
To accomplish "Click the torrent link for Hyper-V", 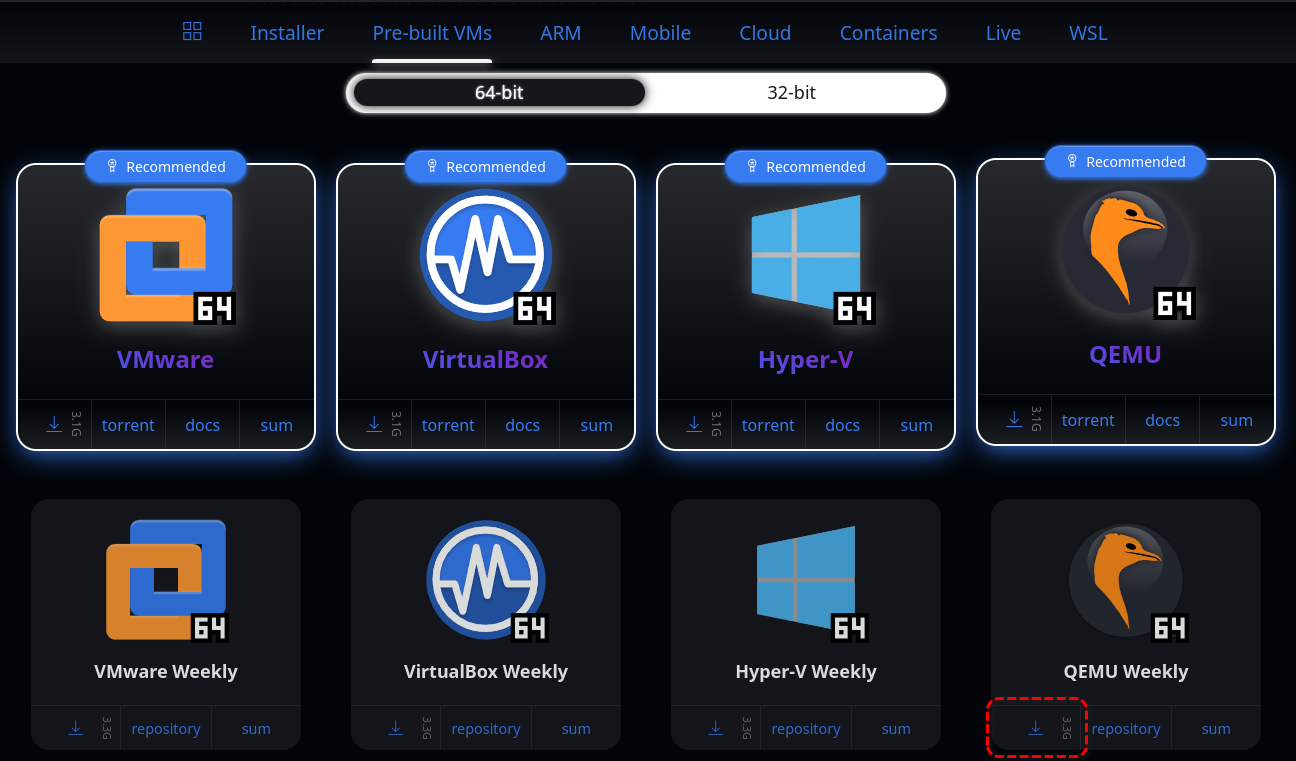I will point(768,425).
